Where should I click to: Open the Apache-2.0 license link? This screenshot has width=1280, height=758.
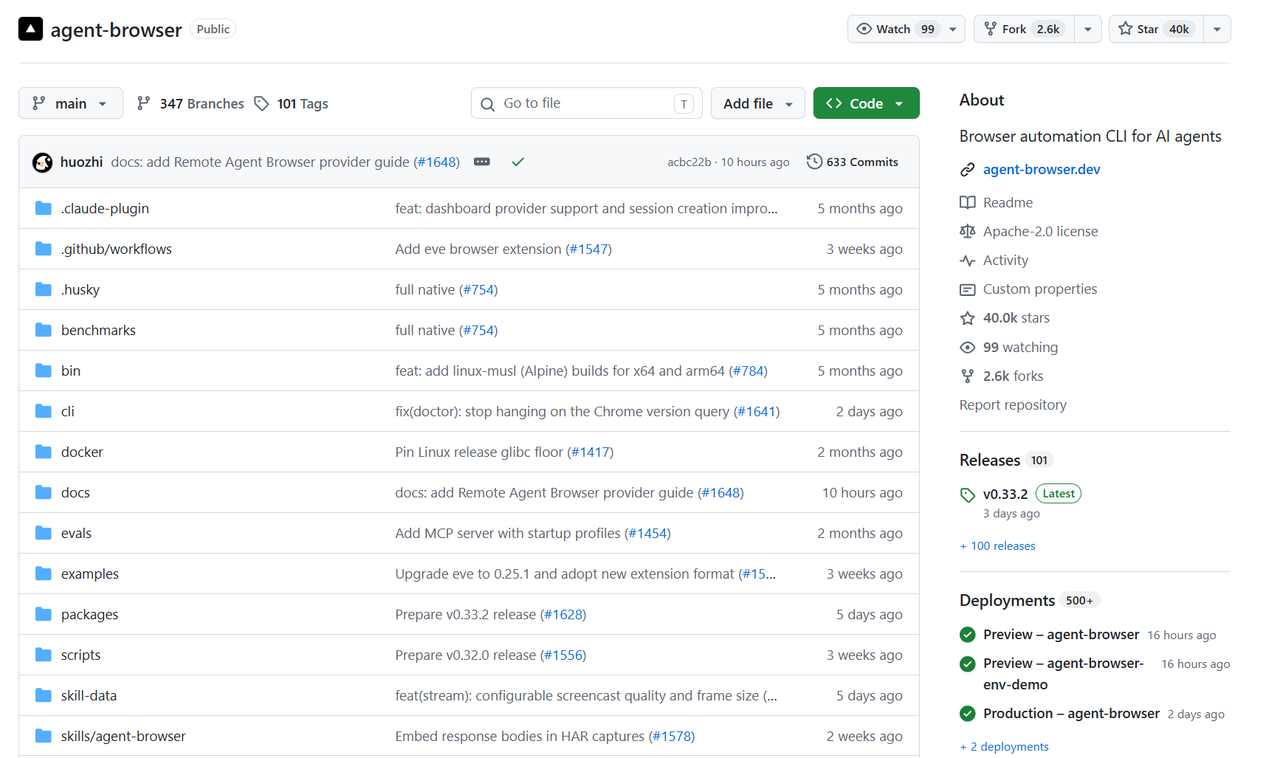pos(1040,231)
